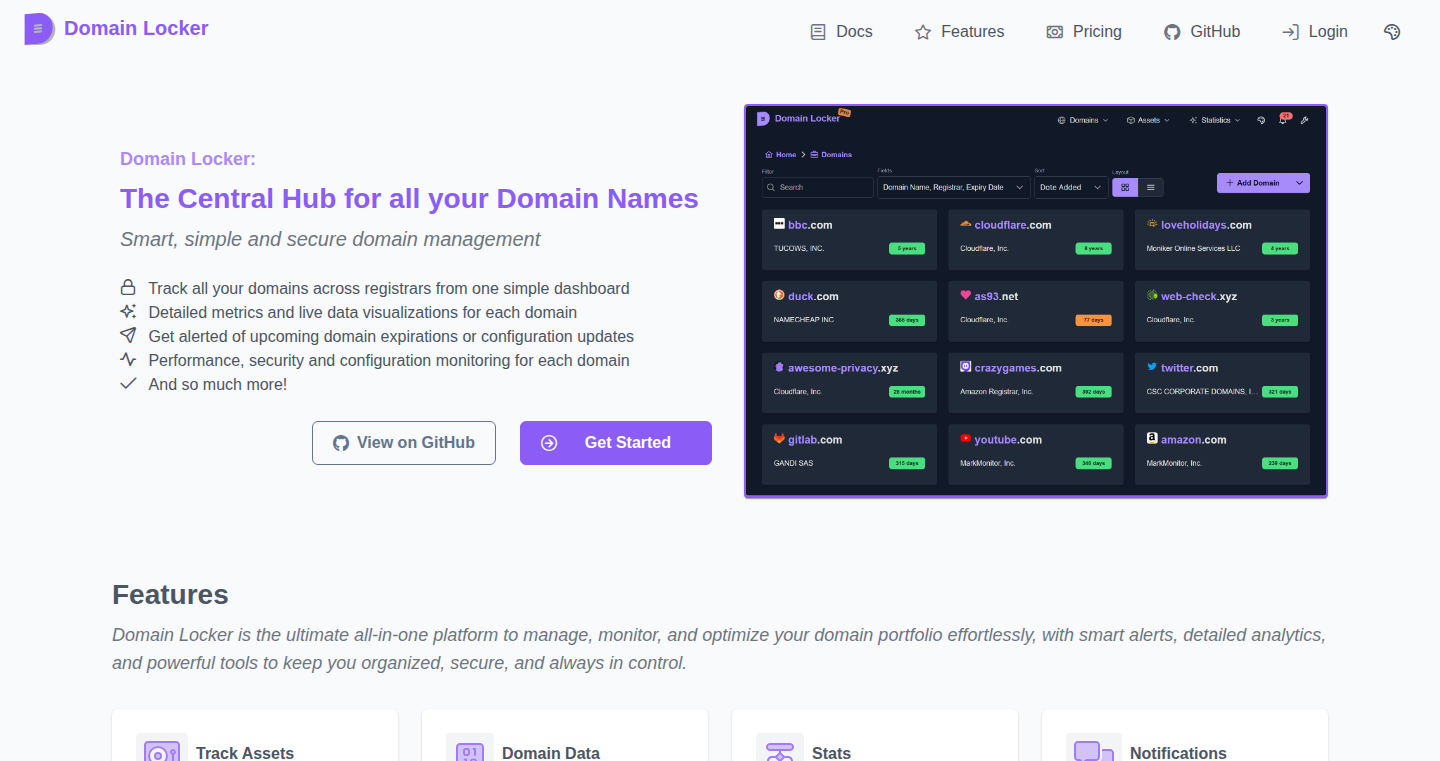Click the Amazon favicon in dashboard preview
1440x761 pixels.
click(x=1152, y=439)
